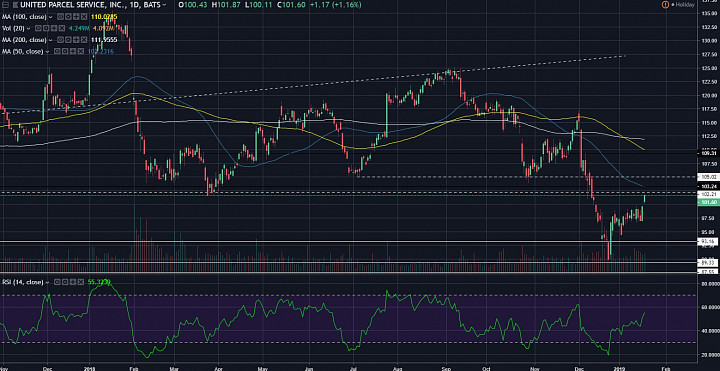
Task: Click the 125.00 price axis tick
Action: [x=709, y=68]
